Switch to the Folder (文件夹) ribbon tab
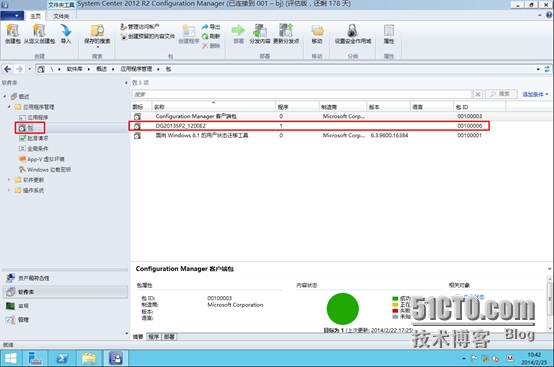 pyautogui.click(x=61, y=16)
